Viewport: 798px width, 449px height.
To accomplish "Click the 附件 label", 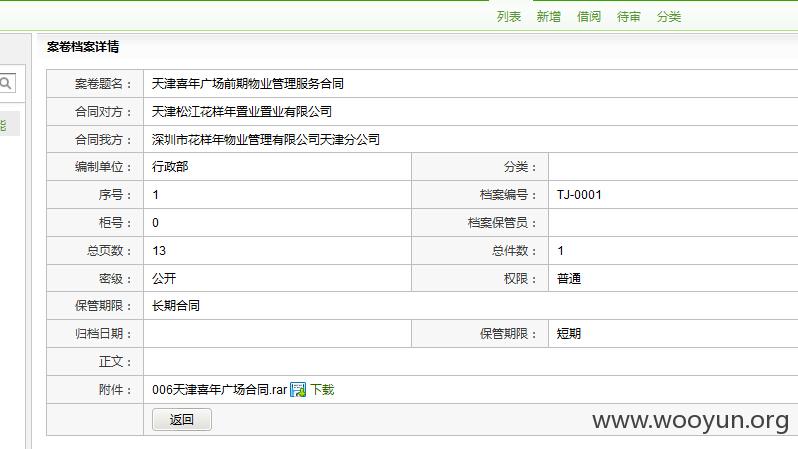I will click(x=115, y=389).
